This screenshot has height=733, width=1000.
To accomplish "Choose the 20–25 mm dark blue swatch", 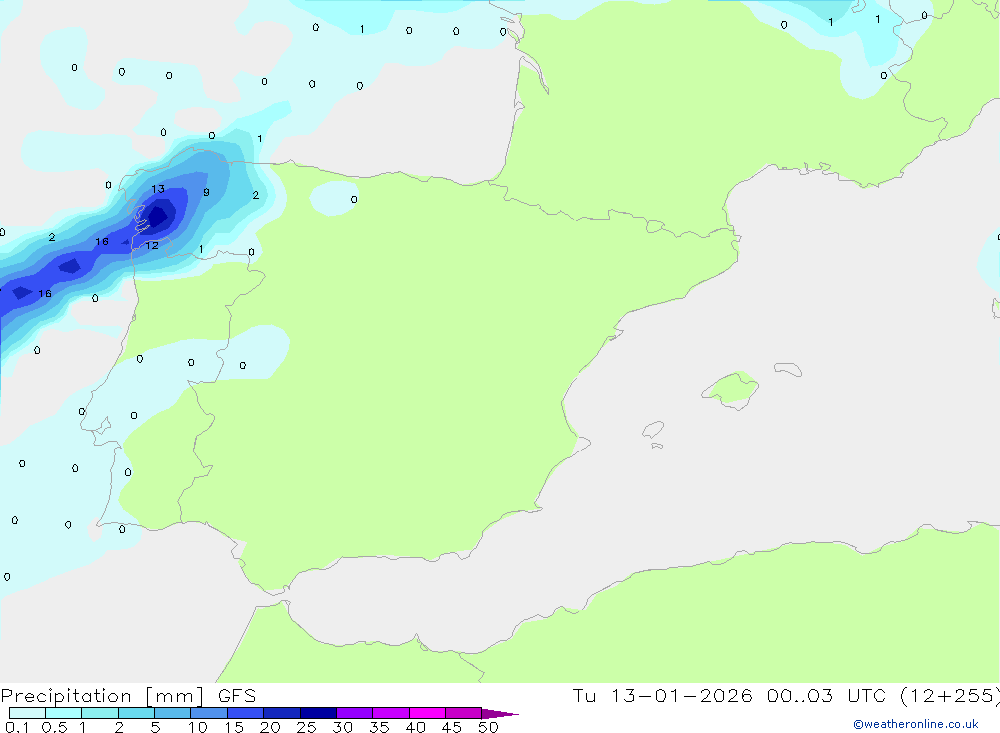I will point(282,713).
